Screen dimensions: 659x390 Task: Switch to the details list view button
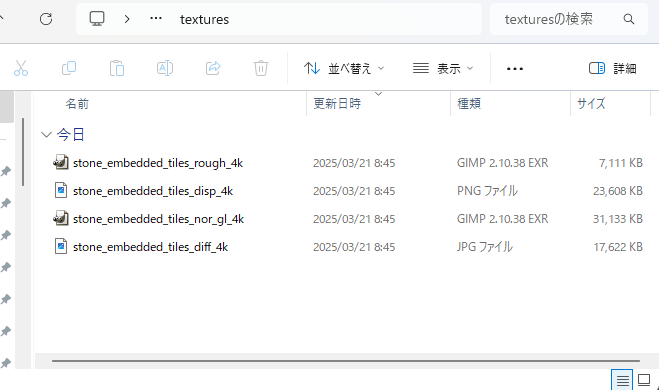pos(622,380)
